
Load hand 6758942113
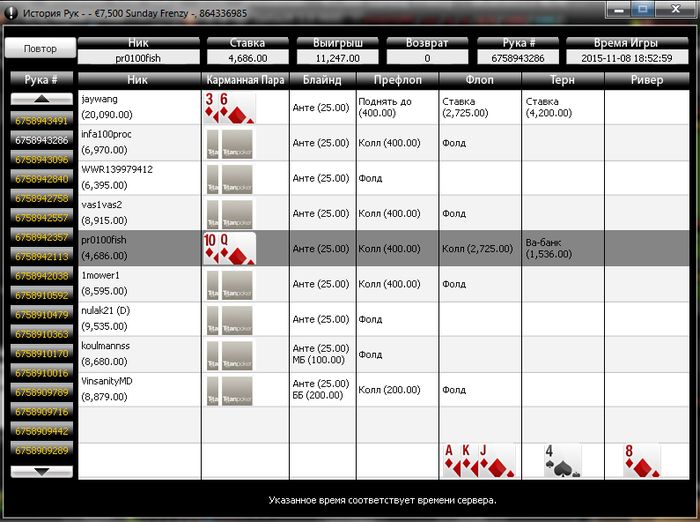[42, 256]
